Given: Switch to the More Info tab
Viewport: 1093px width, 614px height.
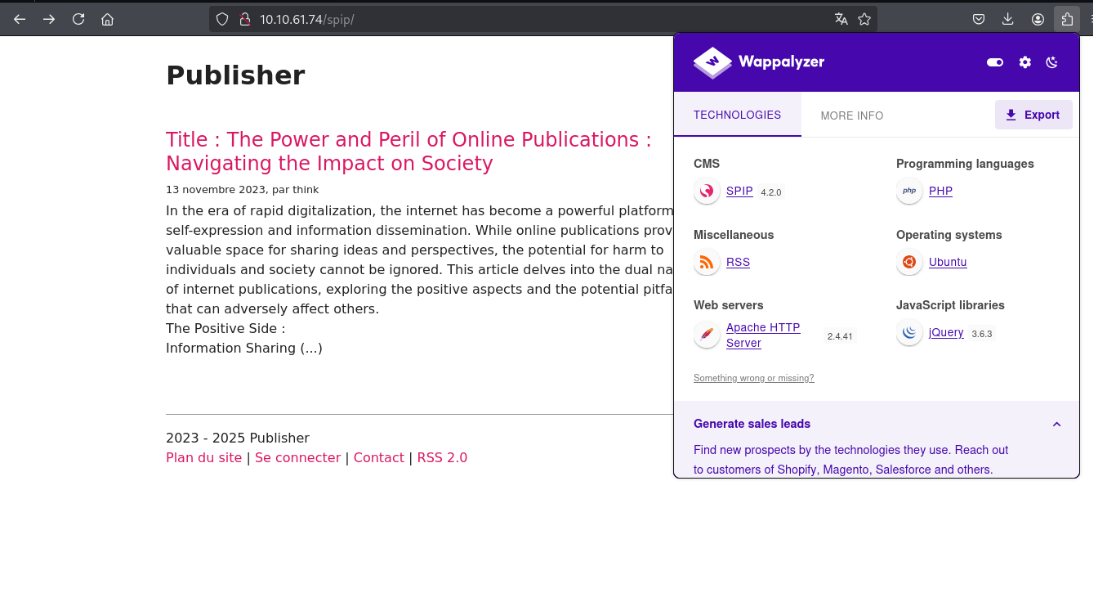Looking at the screenshot, I should tap(851, 116).
